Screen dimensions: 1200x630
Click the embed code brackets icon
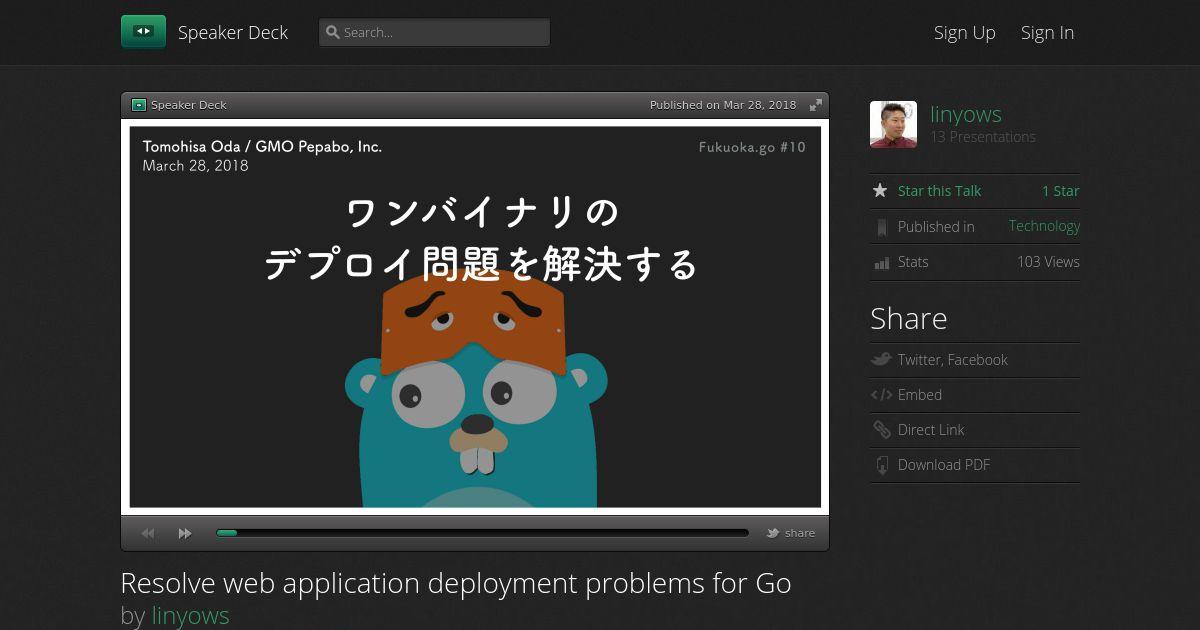coord(881,395)
